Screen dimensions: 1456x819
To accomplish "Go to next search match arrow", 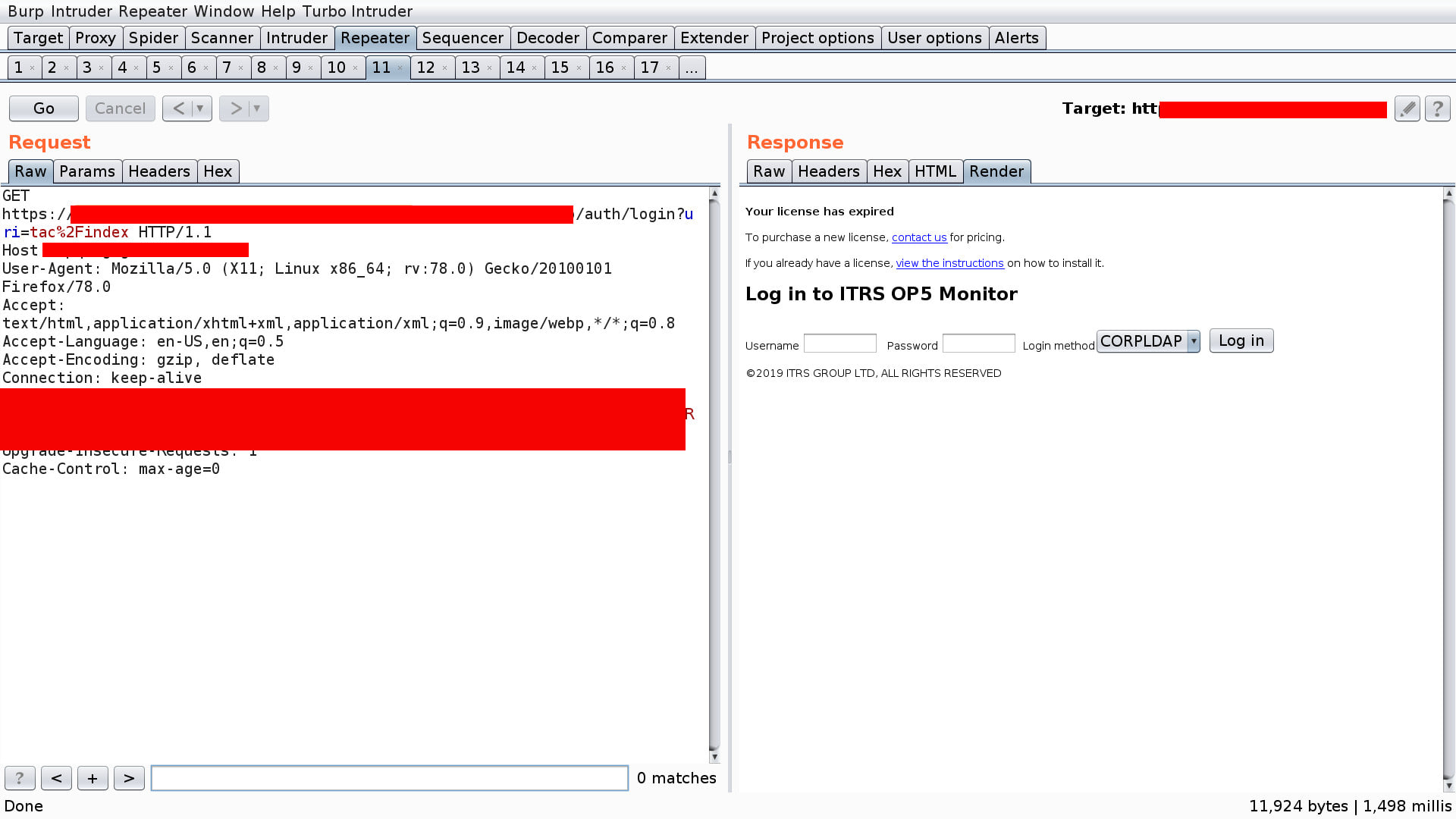I will [x=129, y=778].
